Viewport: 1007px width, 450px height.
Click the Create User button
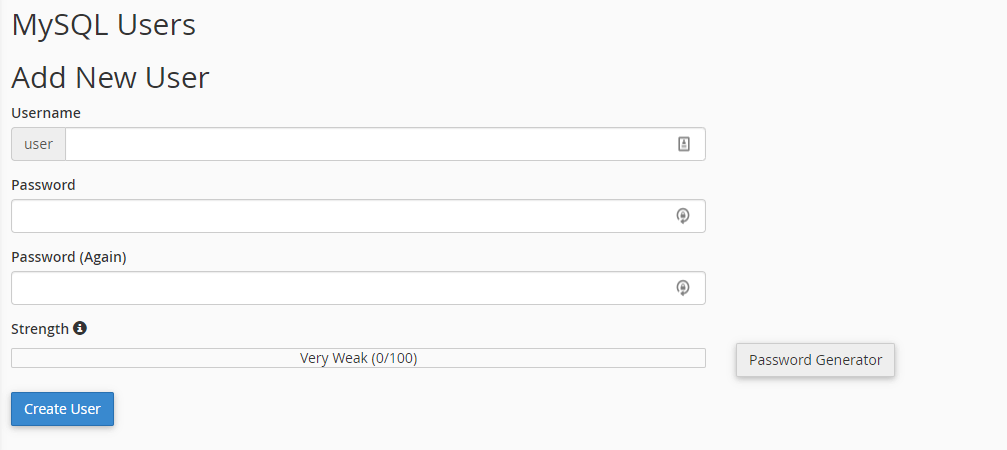[62, 409]
